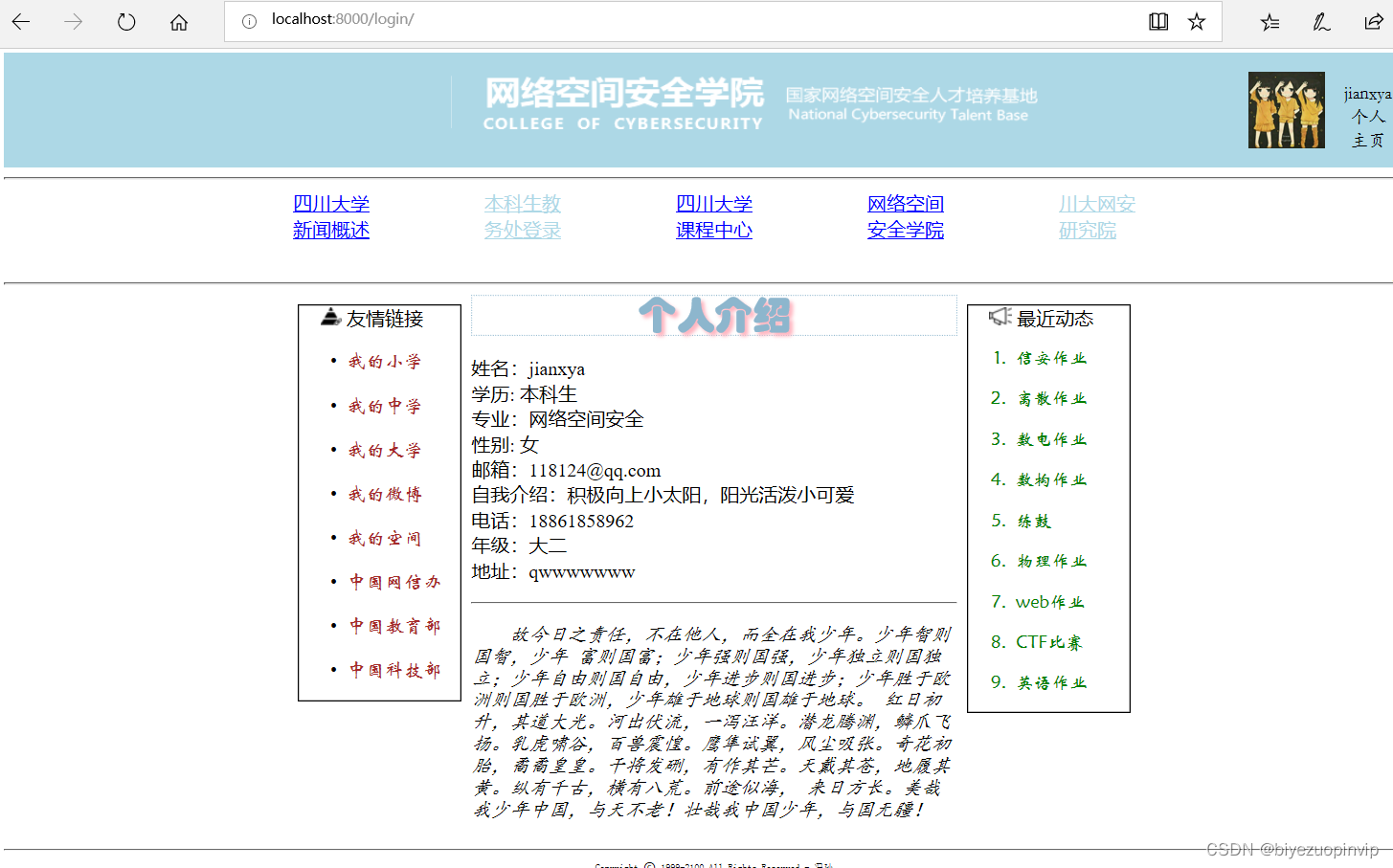The image size is (1393, 868).
Task: Select 离散作业 in recent activity
Action: click(x=1052, y=398)
